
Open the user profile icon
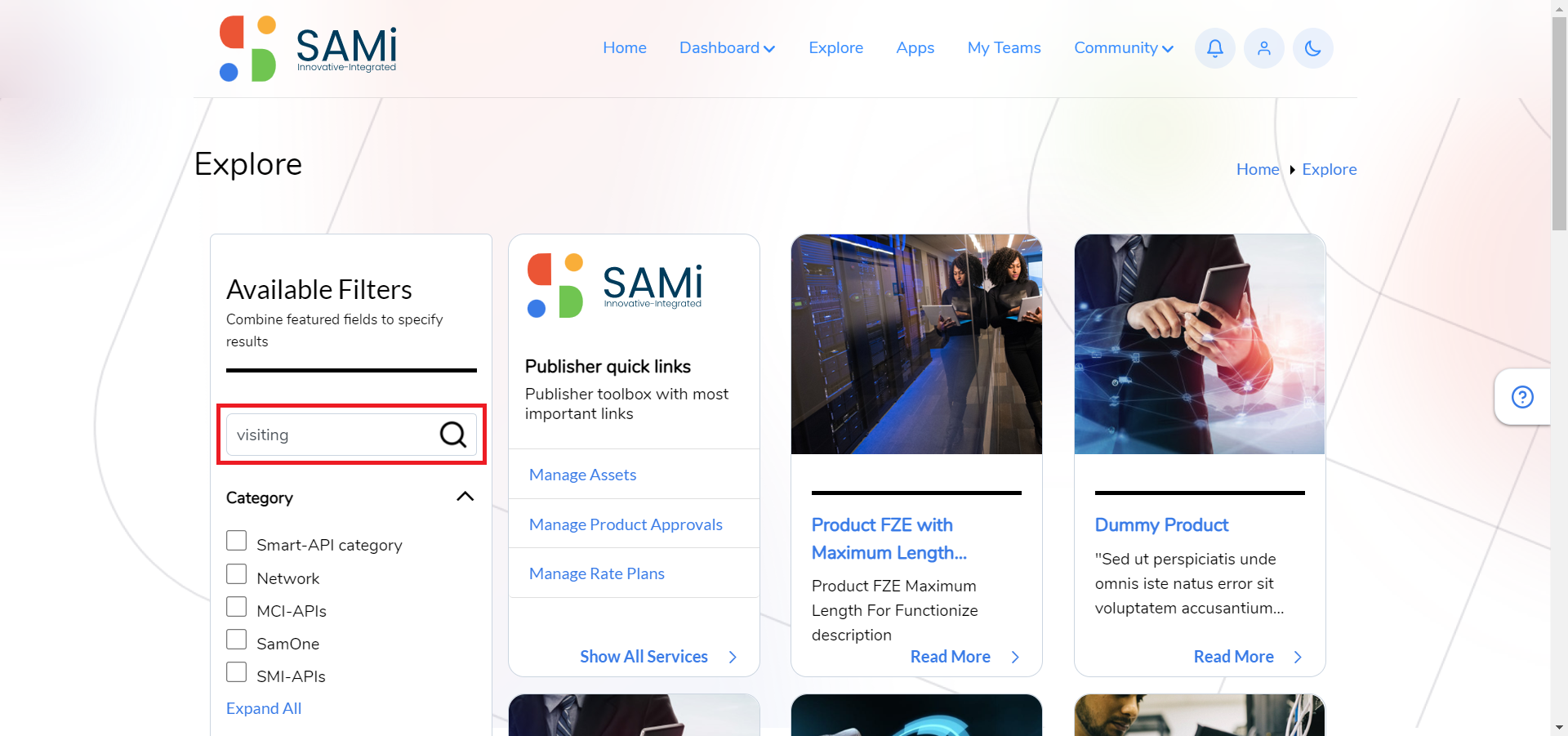coord(1263,48)
